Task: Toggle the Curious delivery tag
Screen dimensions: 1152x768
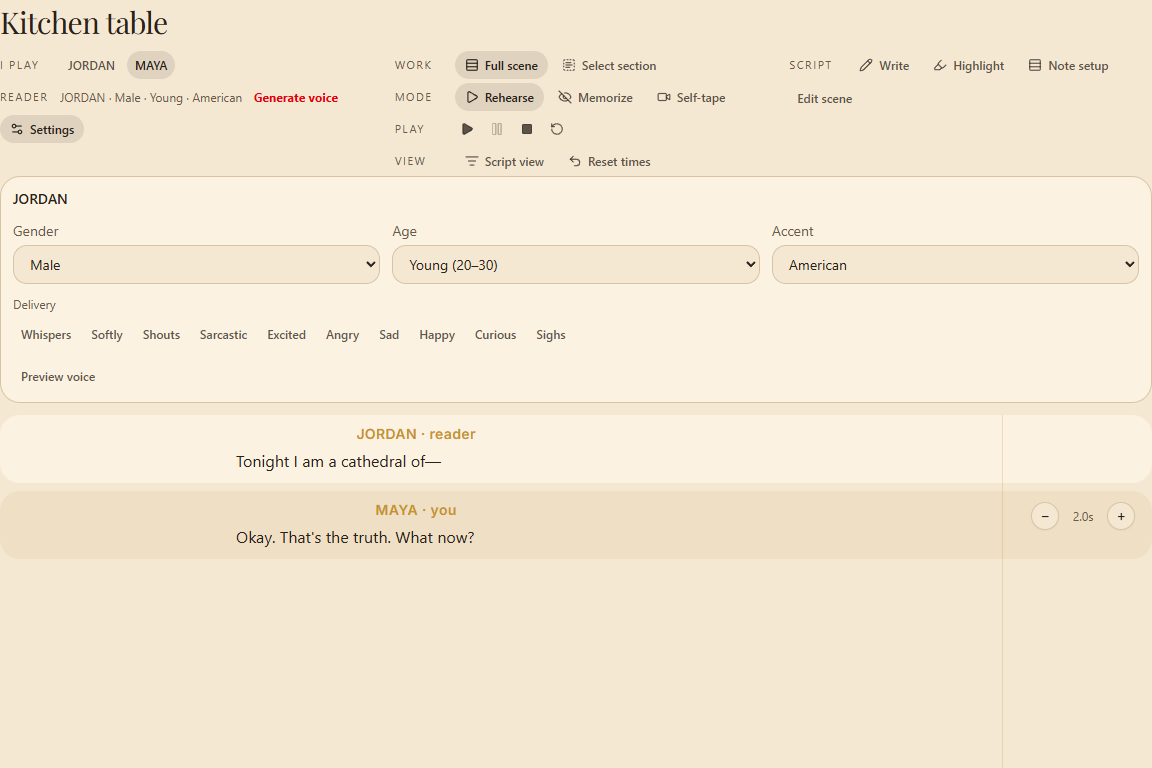Action: pyautogui.click(x=495, y=335)
